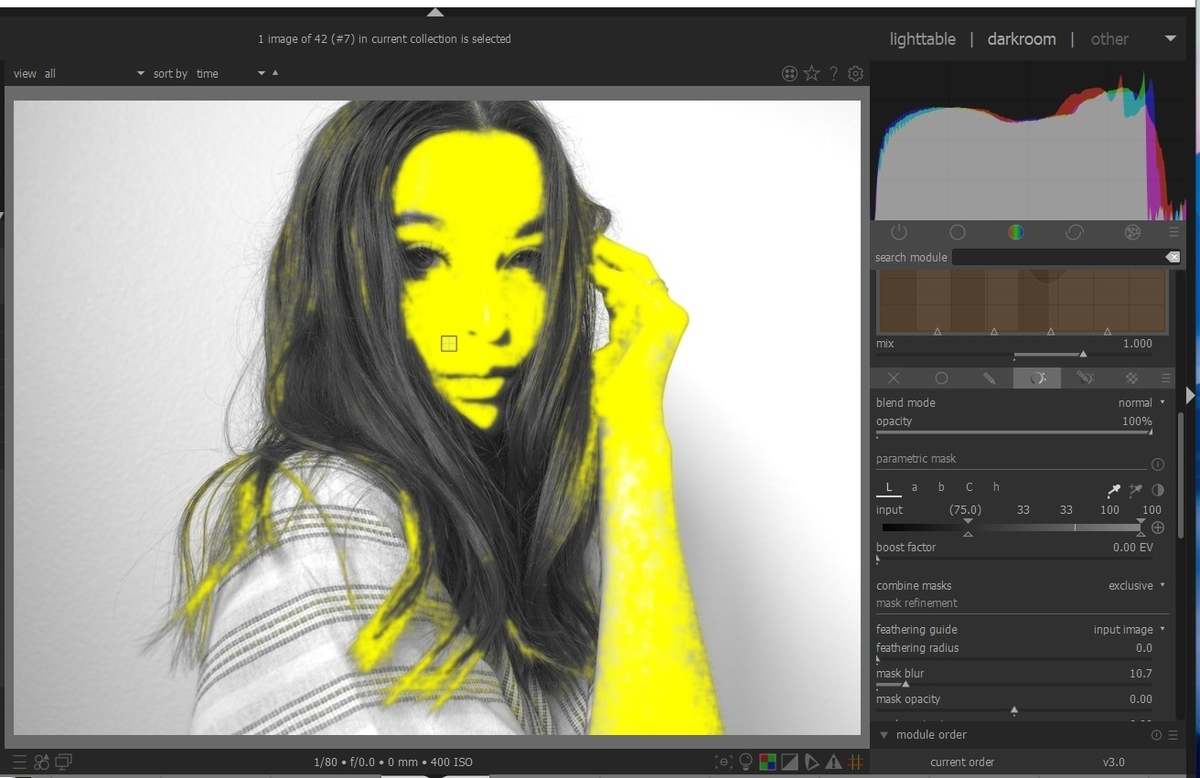The width and height of the screenshot is (1200, 778).
Task: Collapse the right side panel arrow
Action: 1189,396
